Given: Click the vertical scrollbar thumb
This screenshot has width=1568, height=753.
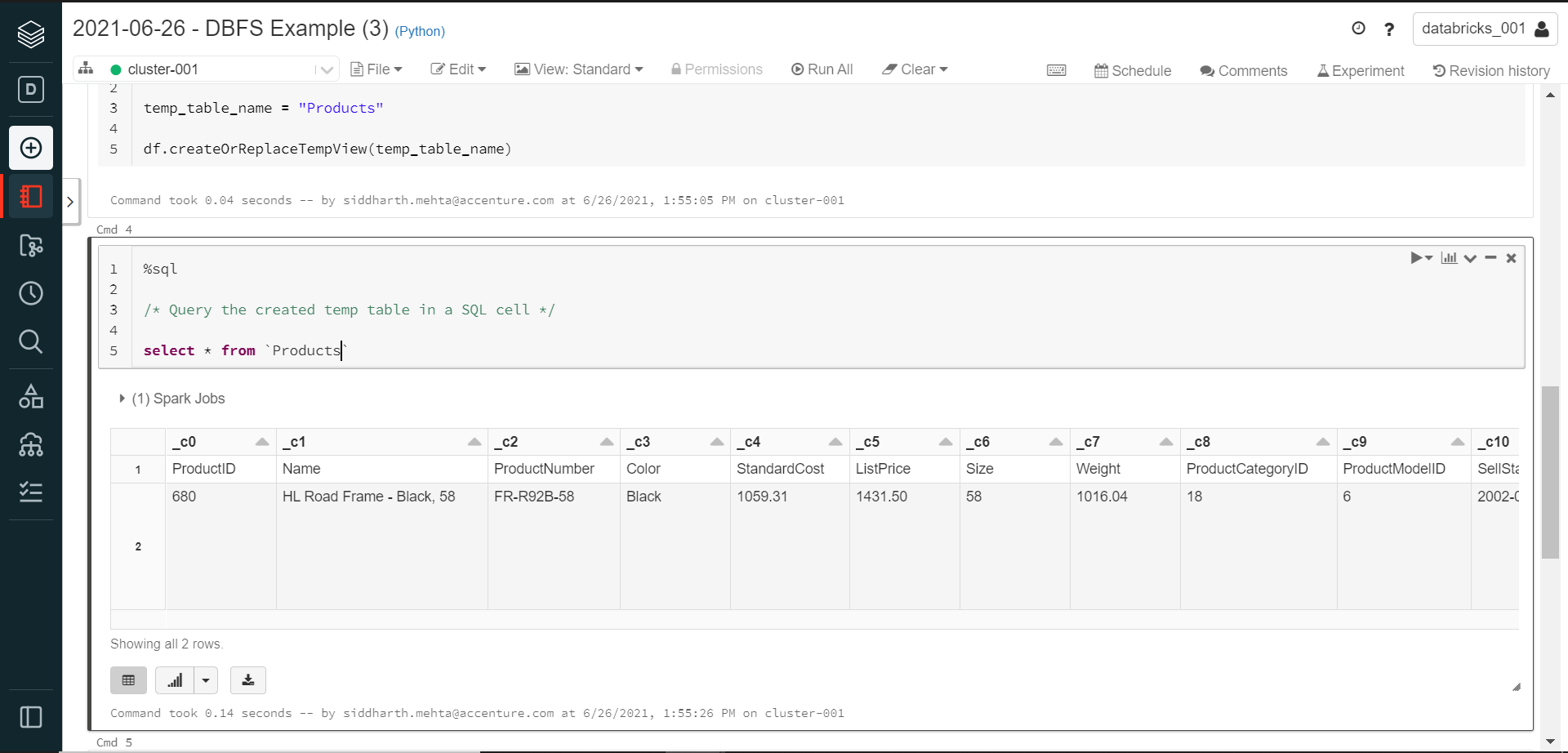Looking at the screenshot, I should [x=1550, y=472].
